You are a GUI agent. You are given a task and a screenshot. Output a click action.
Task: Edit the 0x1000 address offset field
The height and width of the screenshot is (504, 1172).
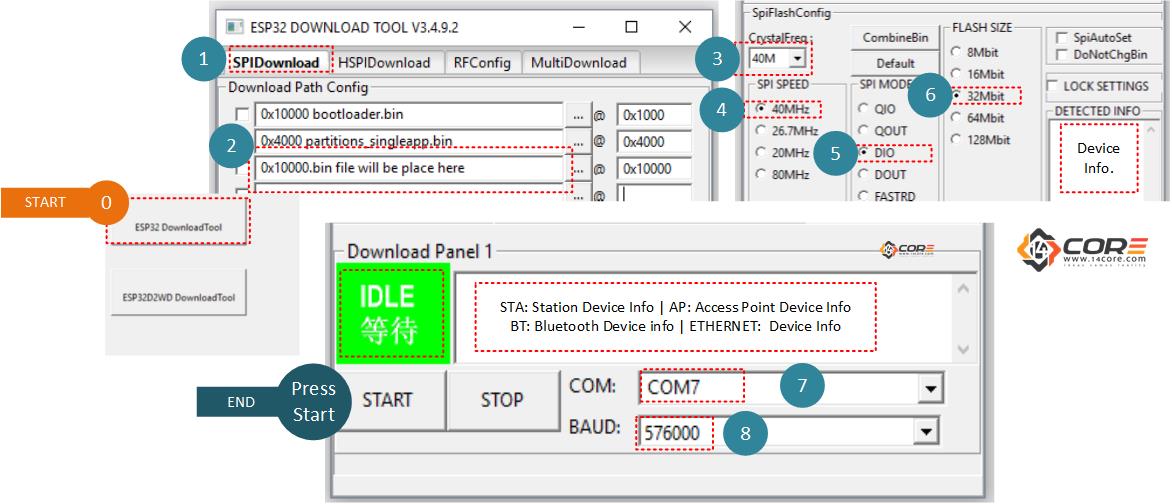click(654, 115)
